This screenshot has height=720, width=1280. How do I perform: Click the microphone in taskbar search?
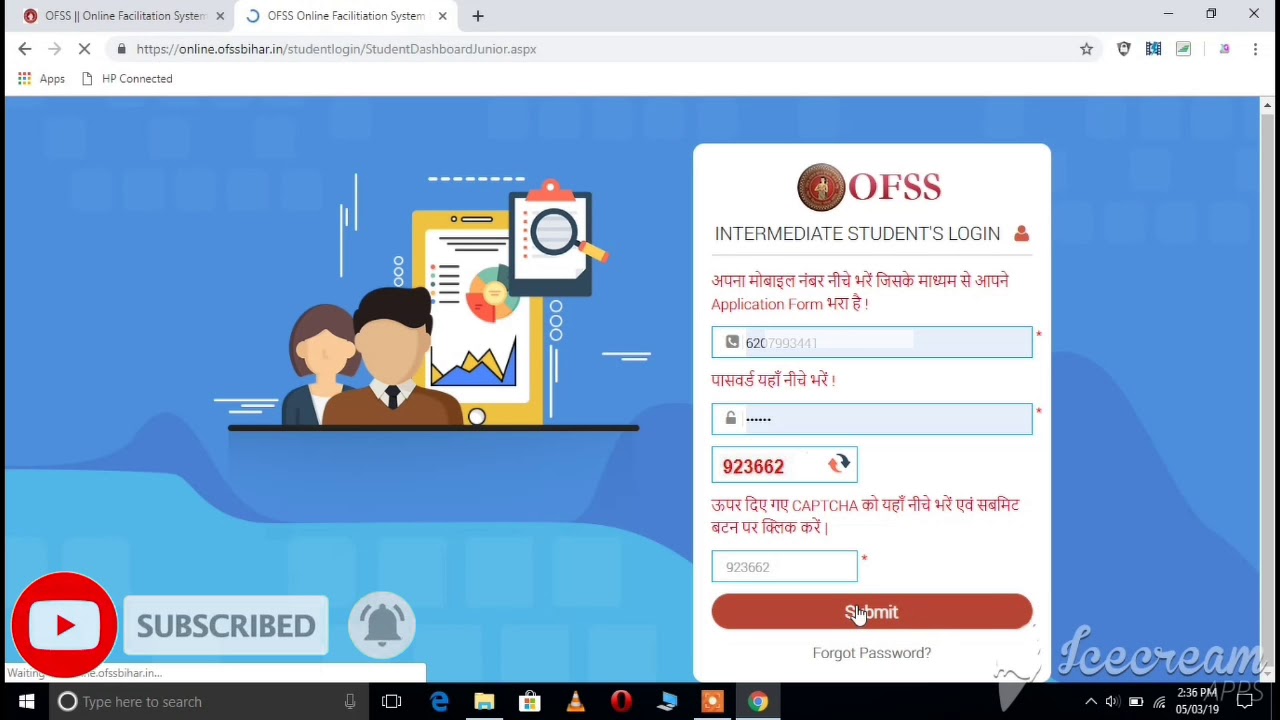[350, 702]
